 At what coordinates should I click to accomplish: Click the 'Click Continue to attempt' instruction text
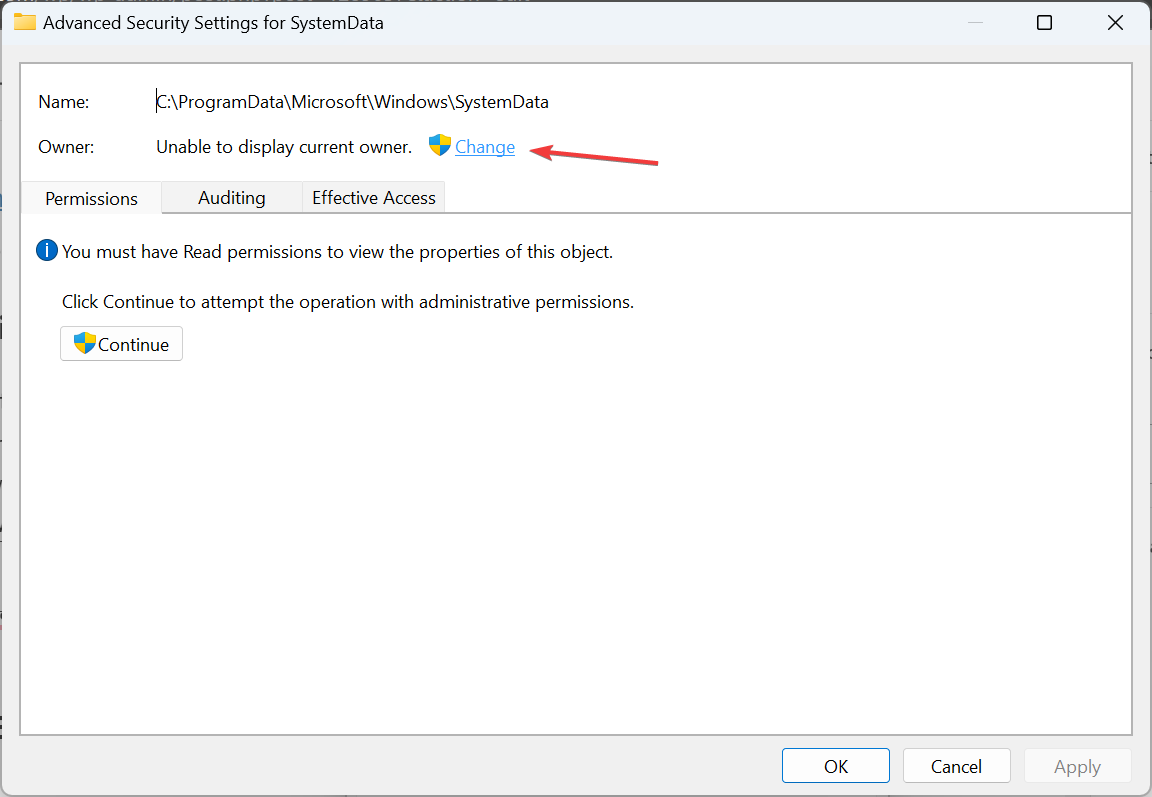pos(348,302)
